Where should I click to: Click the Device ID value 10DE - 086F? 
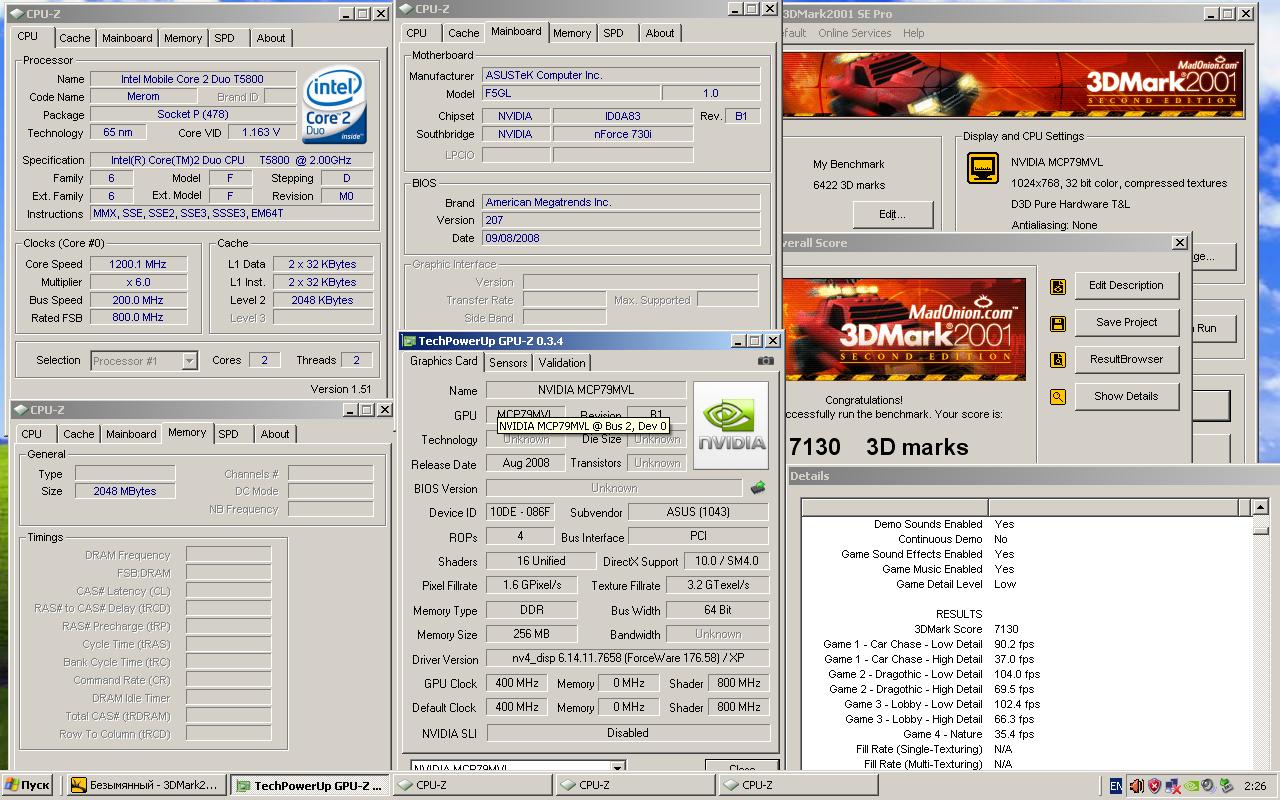520,512
